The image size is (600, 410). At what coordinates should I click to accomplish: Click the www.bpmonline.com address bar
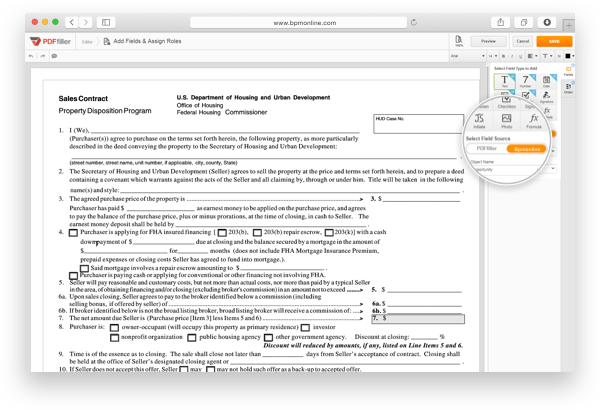pos(298,23)
